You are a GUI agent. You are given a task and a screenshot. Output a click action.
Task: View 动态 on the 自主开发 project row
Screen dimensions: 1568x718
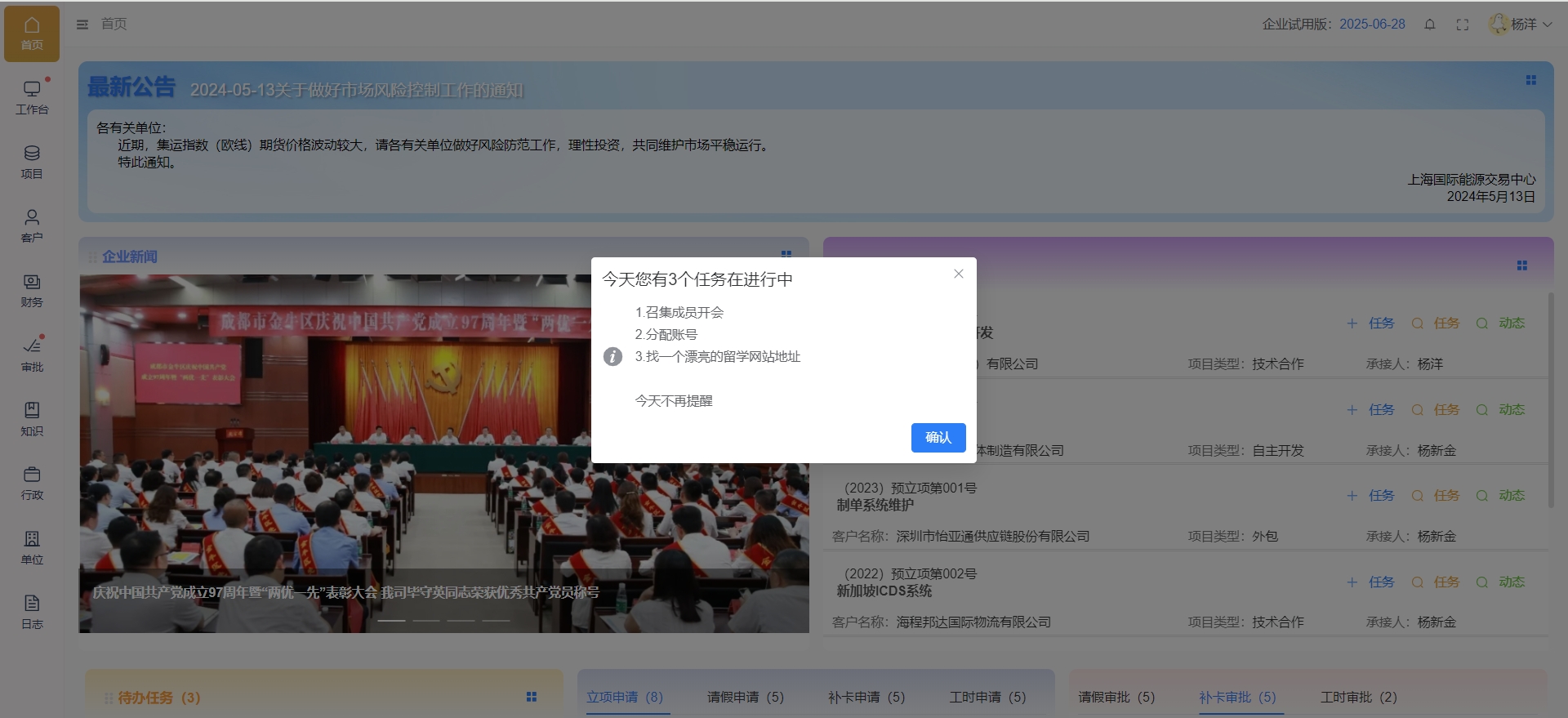coord(1501,410)
